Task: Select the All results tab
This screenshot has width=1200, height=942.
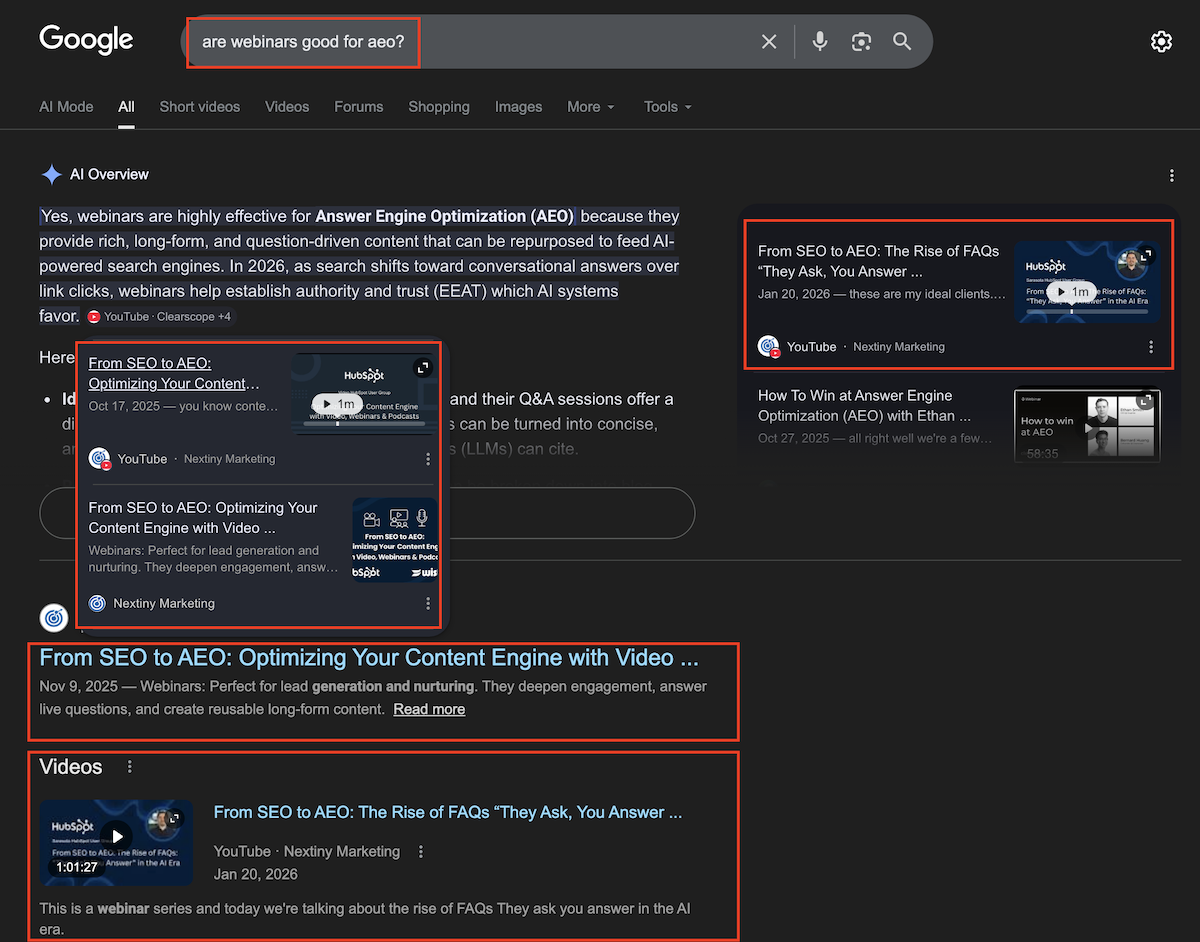Action: point(126,107)
